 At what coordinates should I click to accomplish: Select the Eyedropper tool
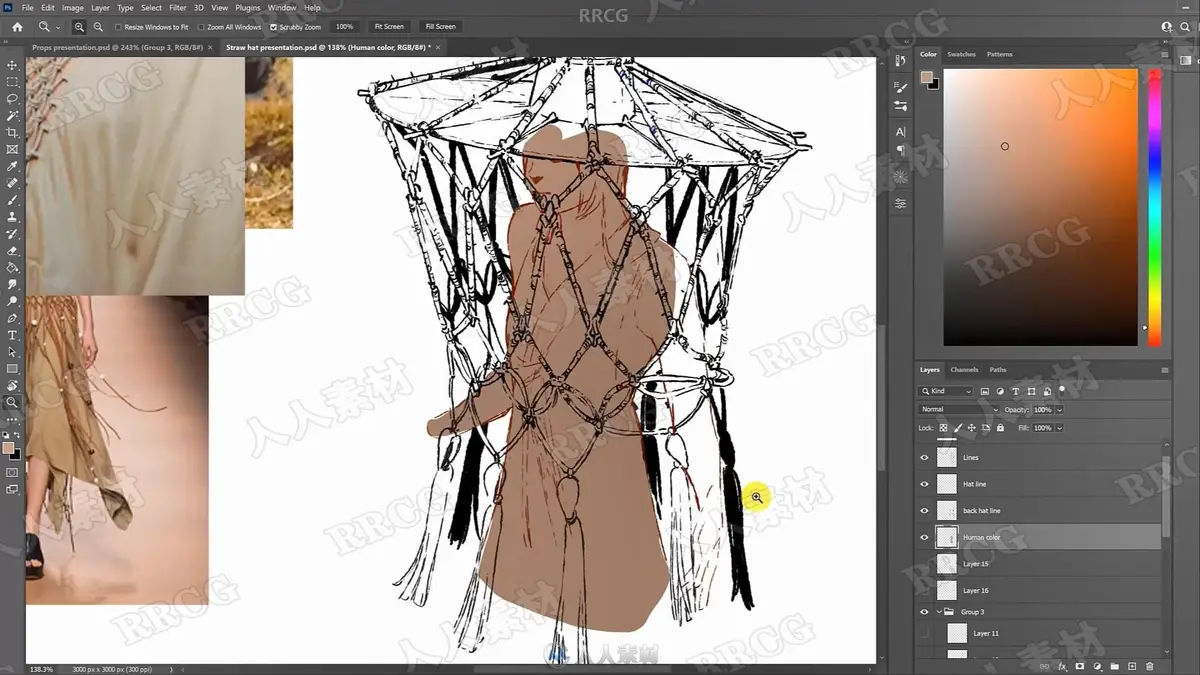[x=12, y=166]
